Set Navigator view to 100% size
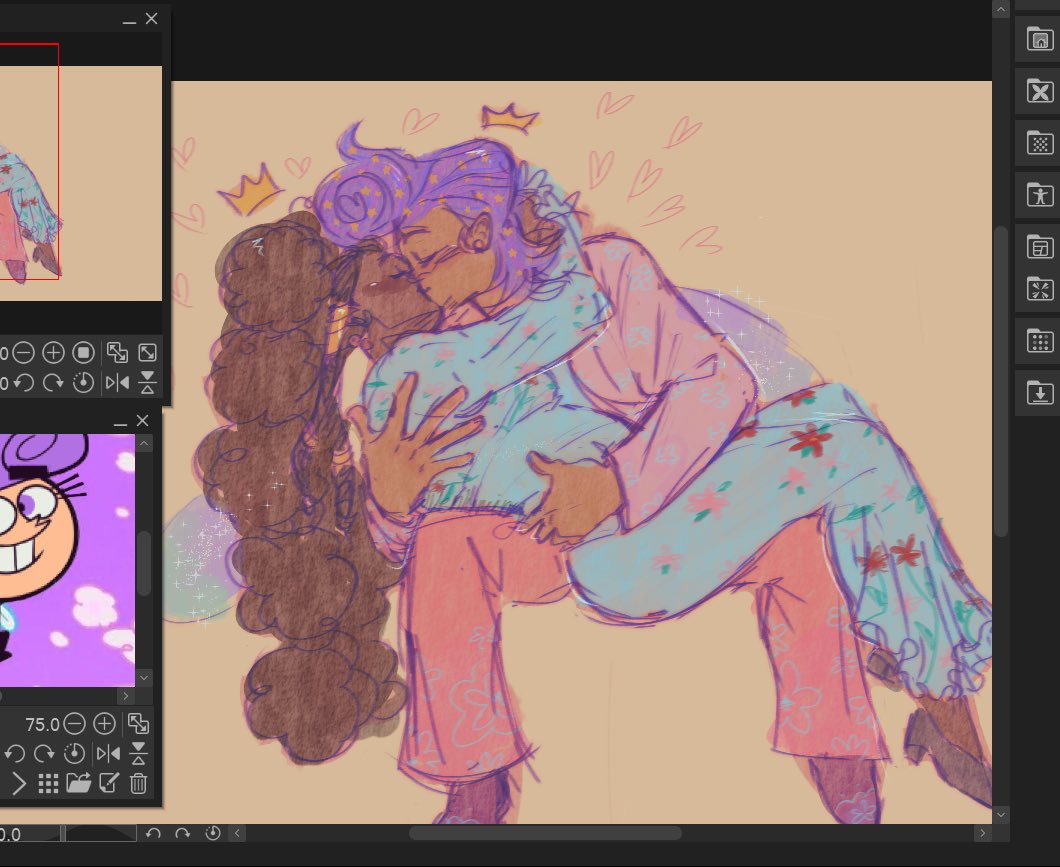1060x867 pixels. (84, 353)
